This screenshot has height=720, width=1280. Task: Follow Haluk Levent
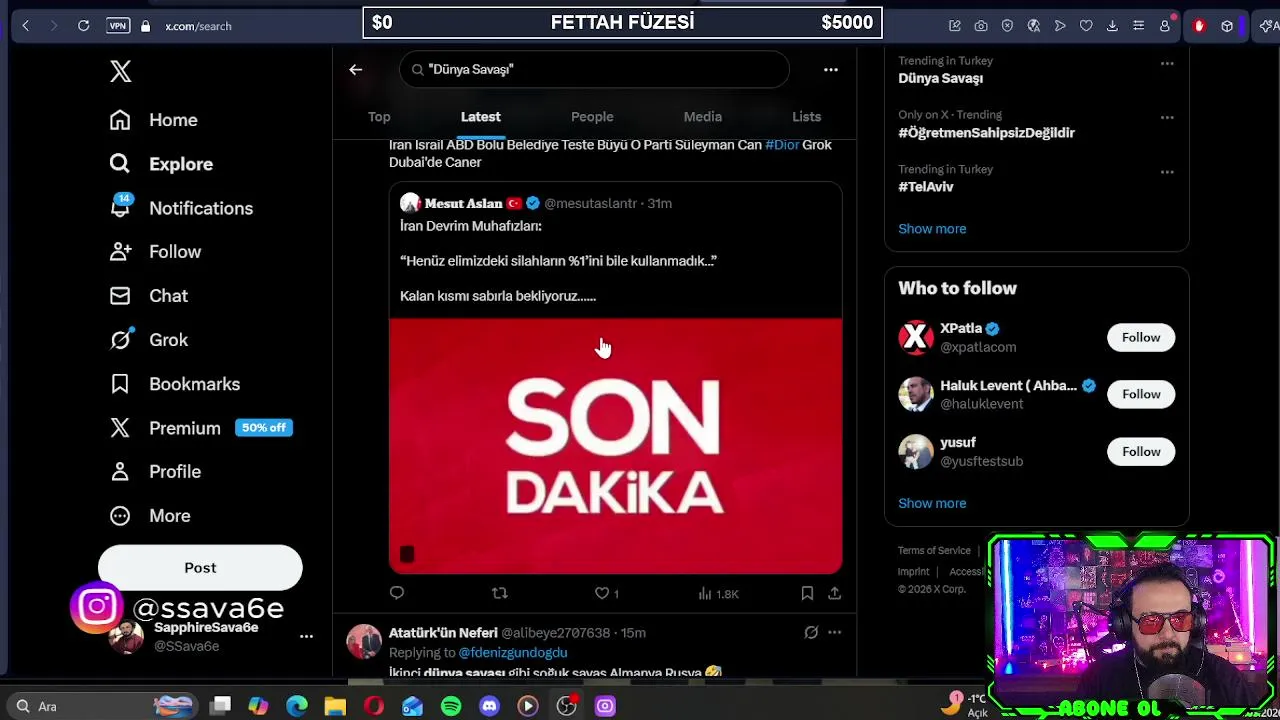1141,394
